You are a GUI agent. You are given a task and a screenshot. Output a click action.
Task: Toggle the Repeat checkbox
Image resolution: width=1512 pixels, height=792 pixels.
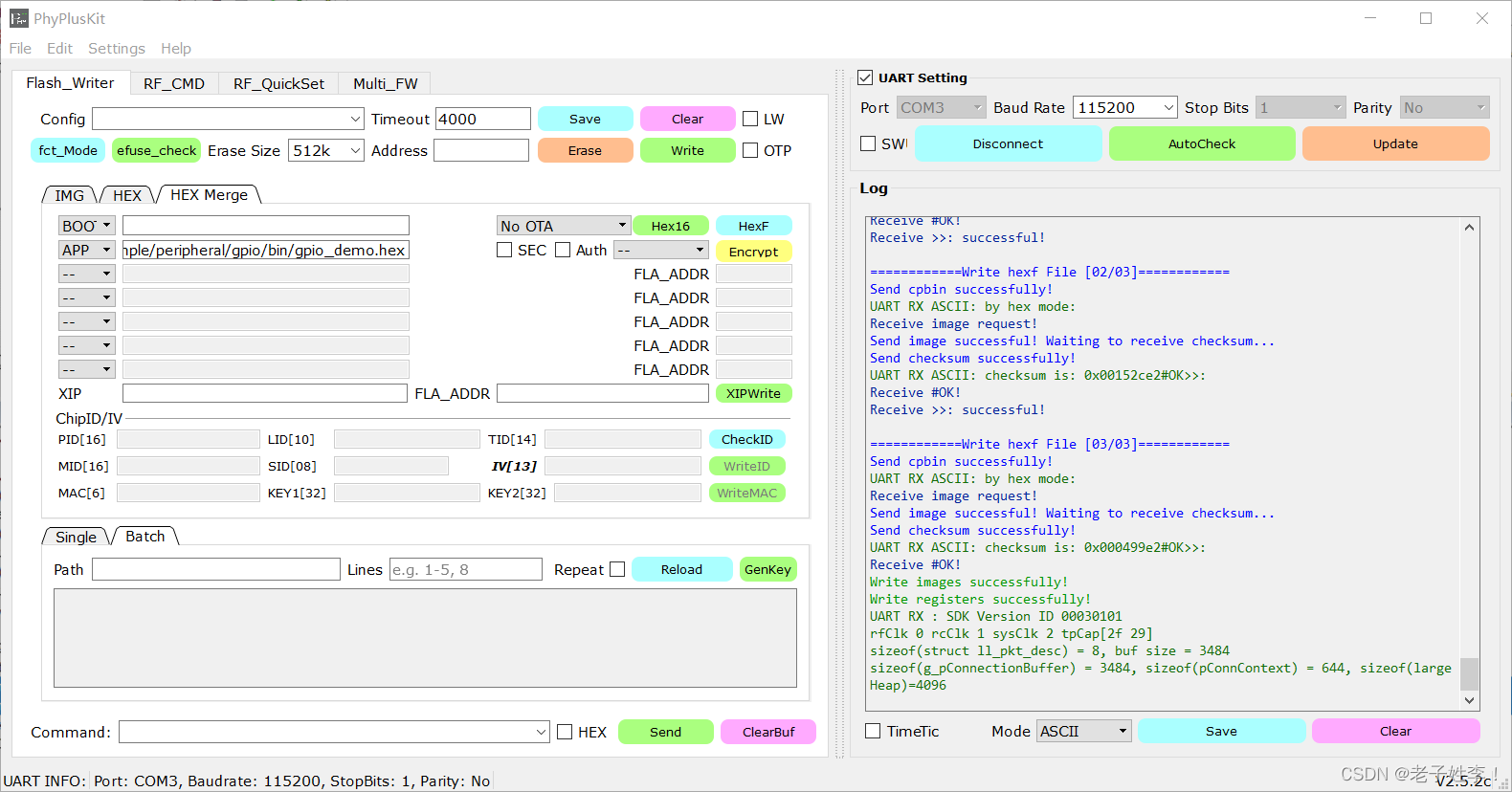617,569
